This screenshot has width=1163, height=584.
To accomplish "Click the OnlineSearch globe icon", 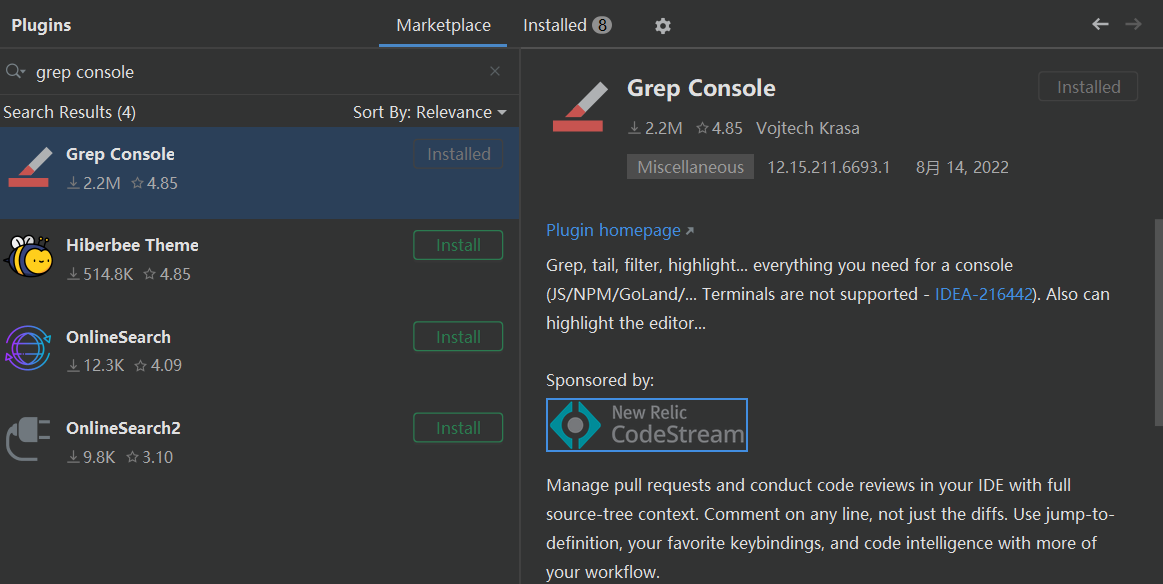I will tap(28, 347).
